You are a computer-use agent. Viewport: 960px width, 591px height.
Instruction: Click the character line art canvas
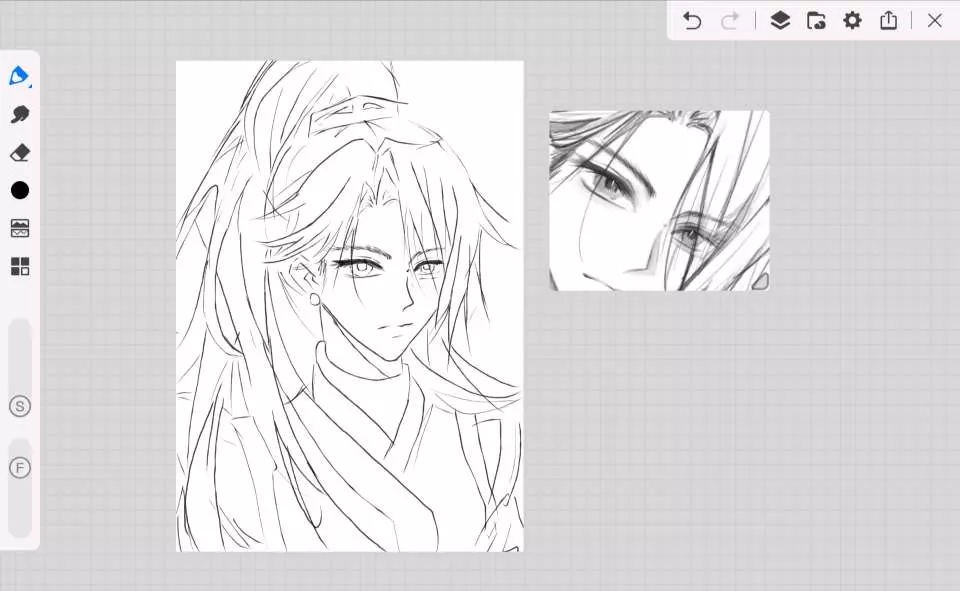tap(350, 306)
